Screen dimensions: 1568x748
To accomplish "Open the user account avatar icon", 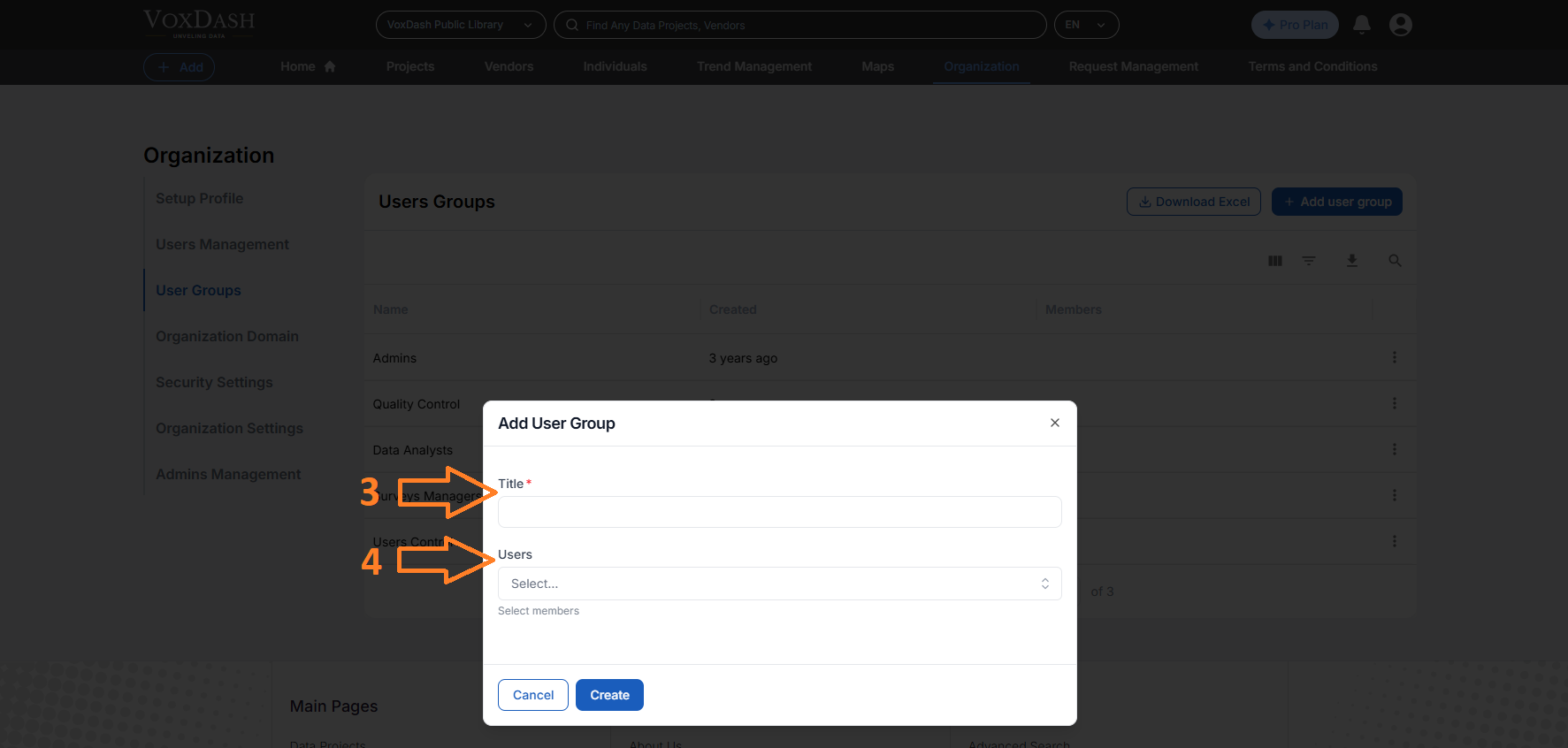I will (x=1400, y=25).
